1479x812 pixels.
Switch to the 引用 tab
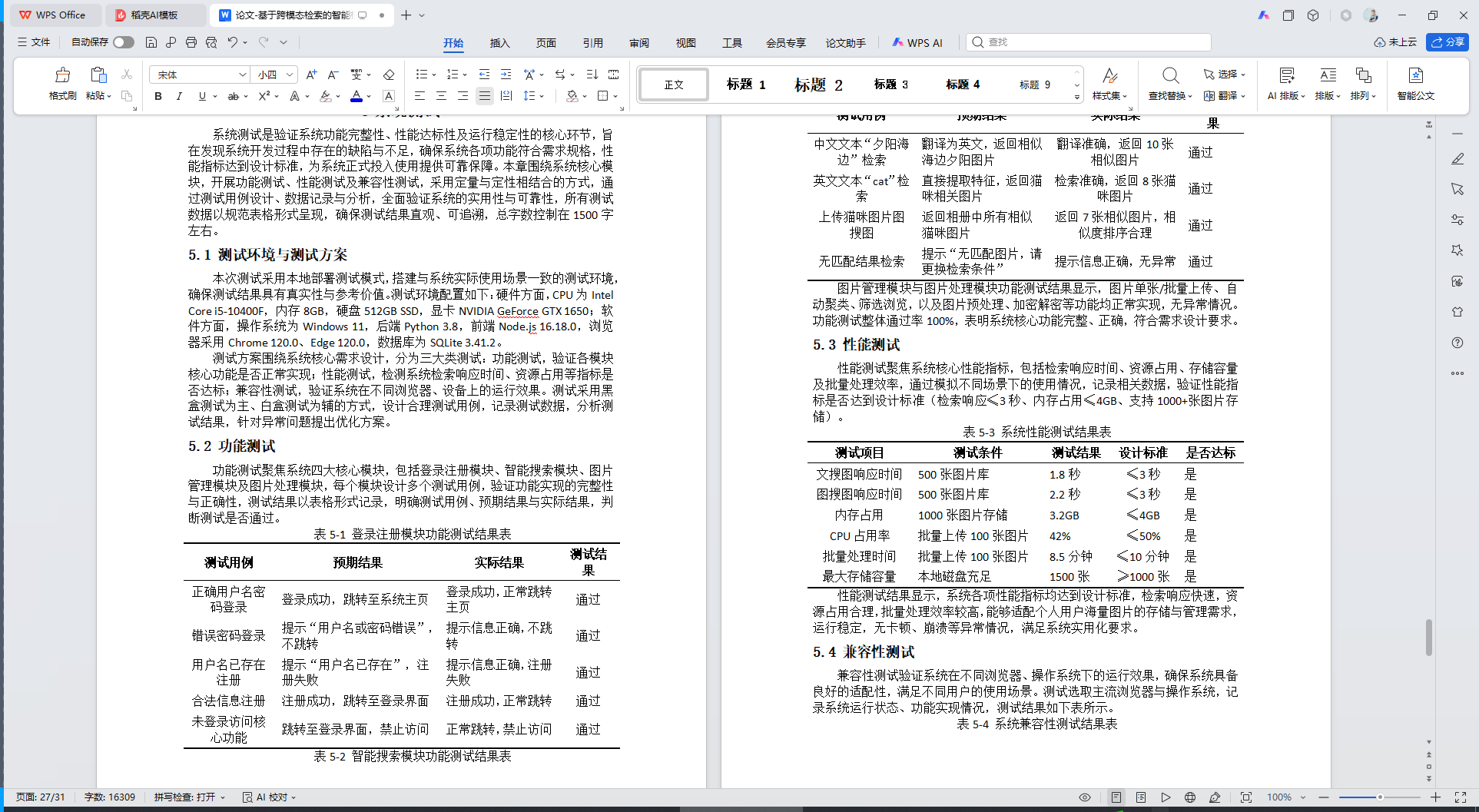pos(592,43)
